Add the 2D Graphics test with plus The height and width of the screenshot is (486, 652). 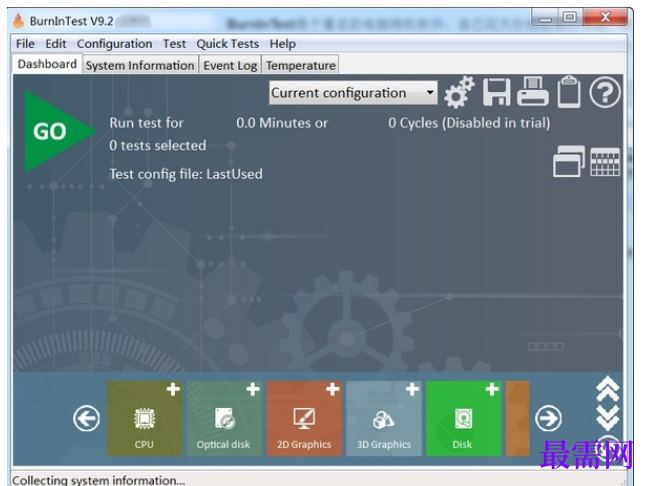(332, 390)
